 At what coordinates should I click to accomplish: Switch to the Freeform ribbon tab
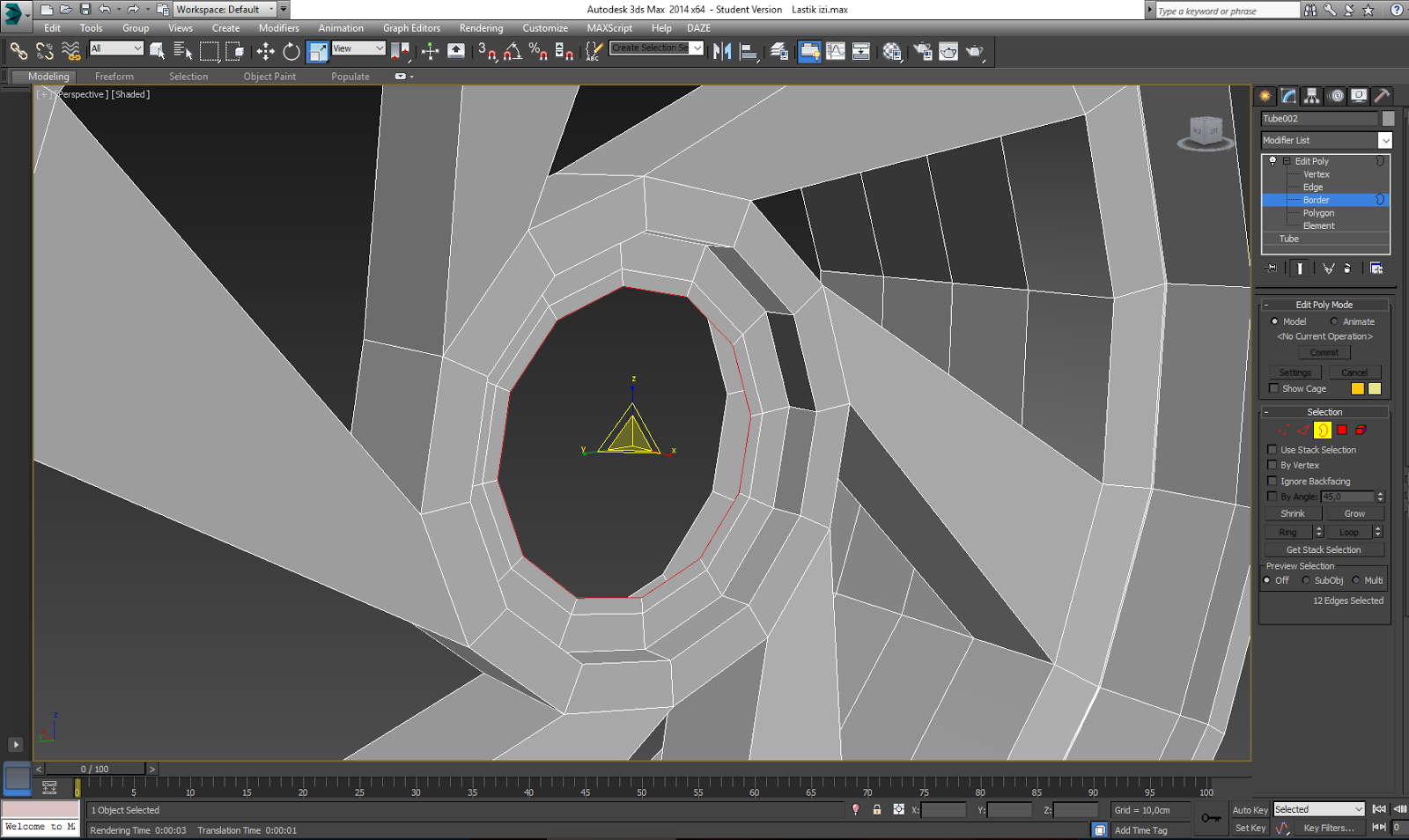pos(114,77)
